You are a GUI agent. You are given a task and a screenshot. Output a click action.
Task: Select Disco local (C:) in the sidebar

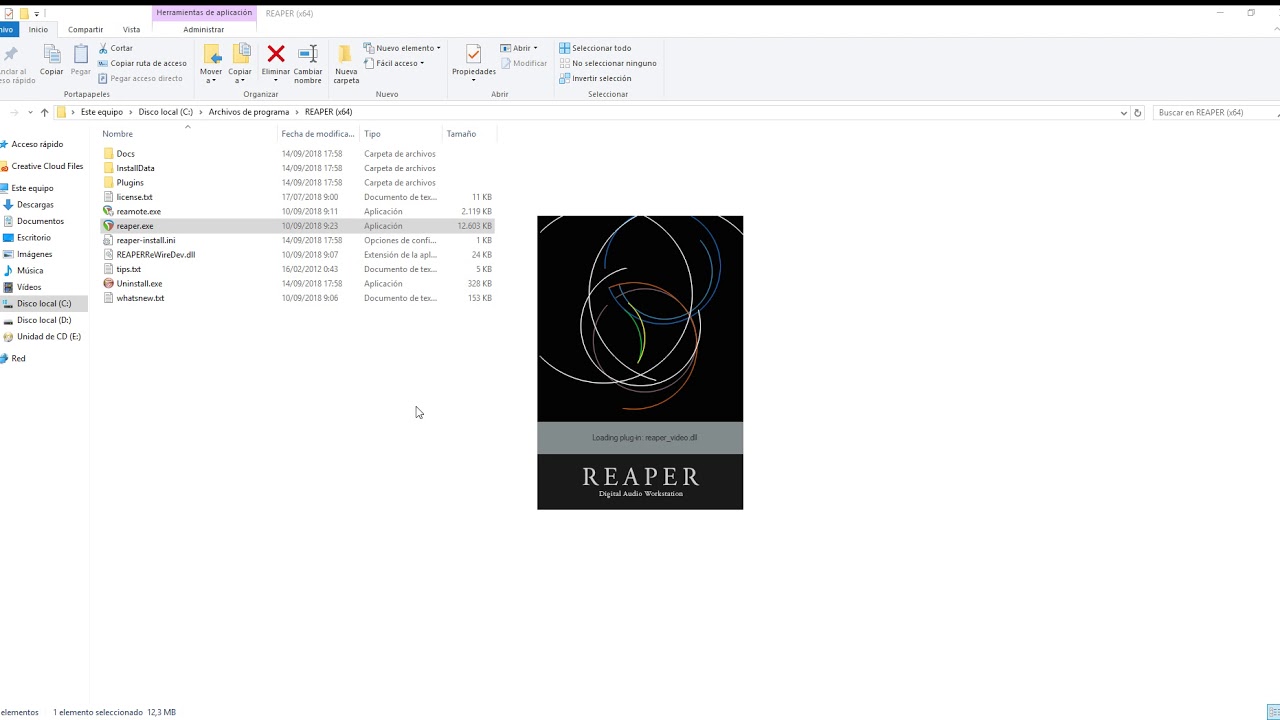pyautogui.click(x=43, y=304)
